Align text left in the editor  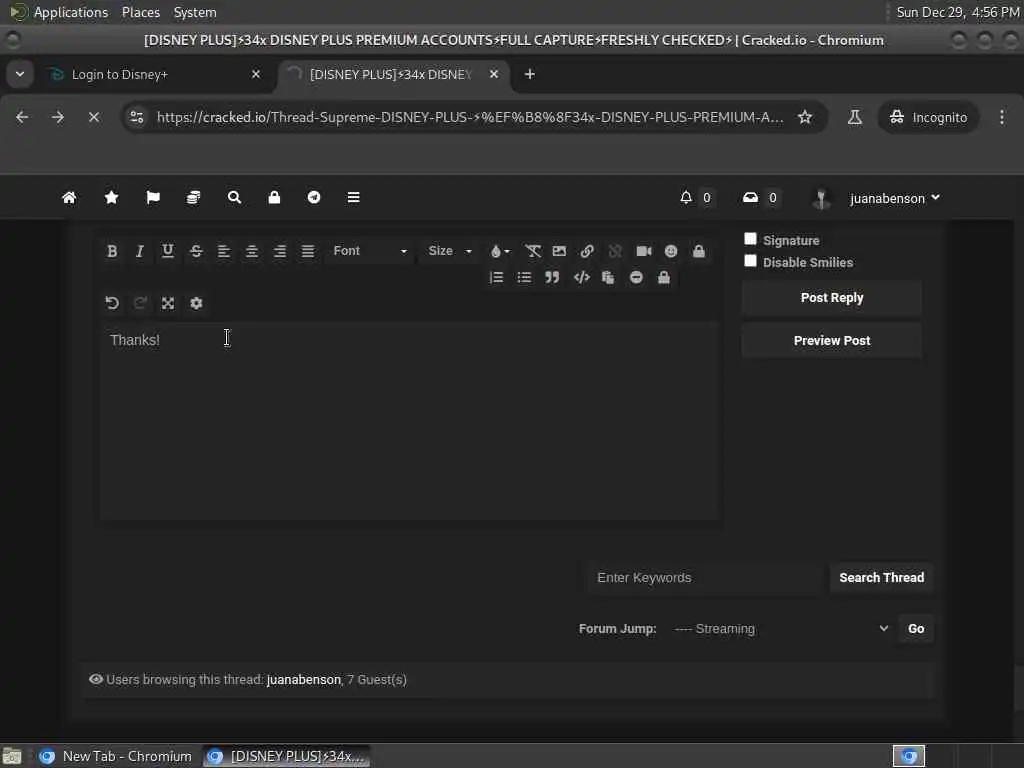[224, 251]
